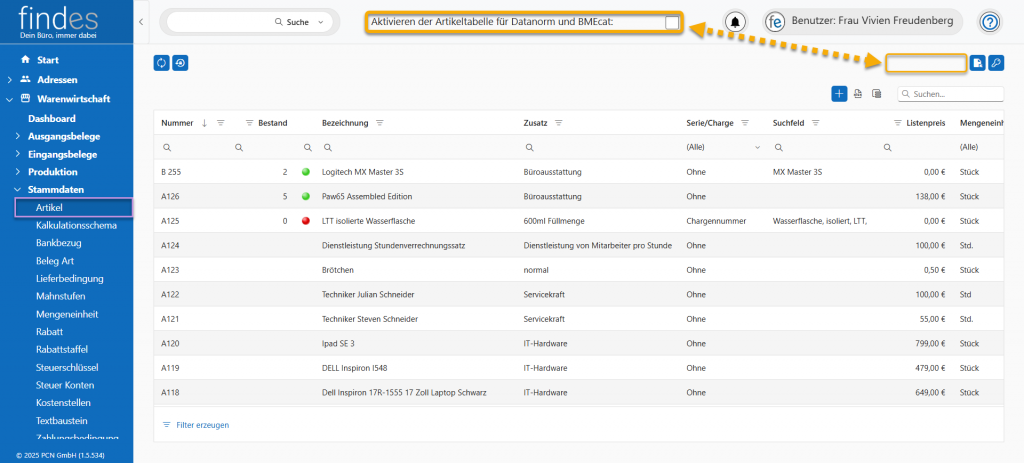Open help via question mark icon

[990, 22]
